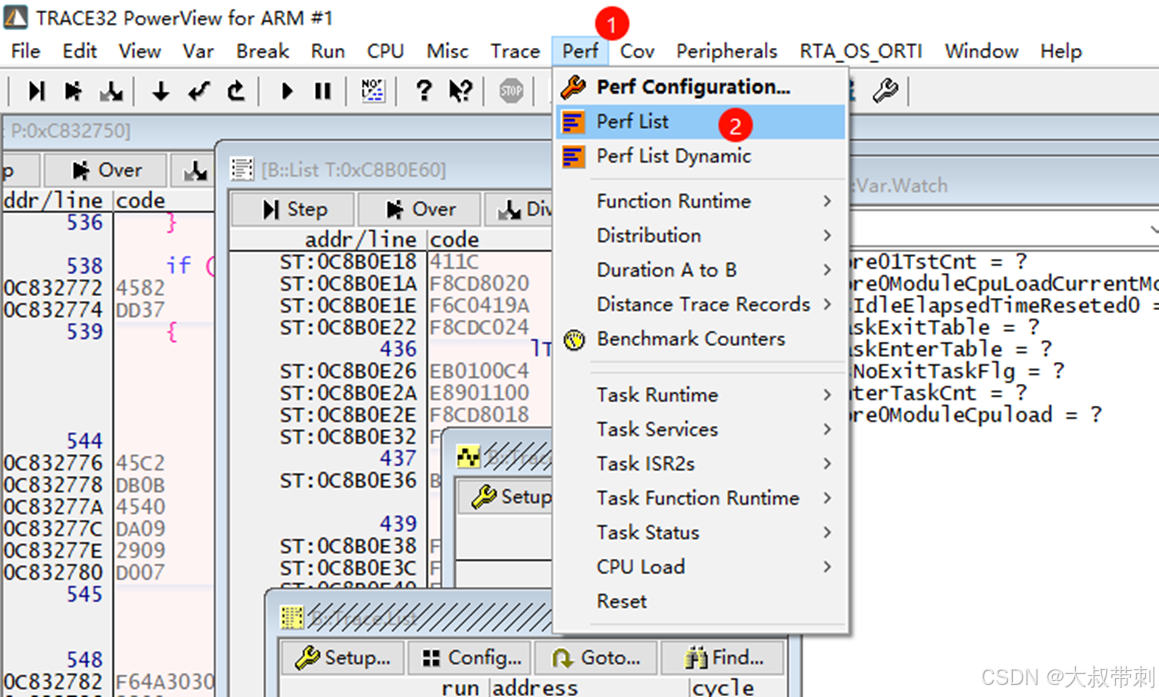Screen dimensions: 1159x697
Task: Click the Diverge step toolbar icon
Action: coord(112,91)
